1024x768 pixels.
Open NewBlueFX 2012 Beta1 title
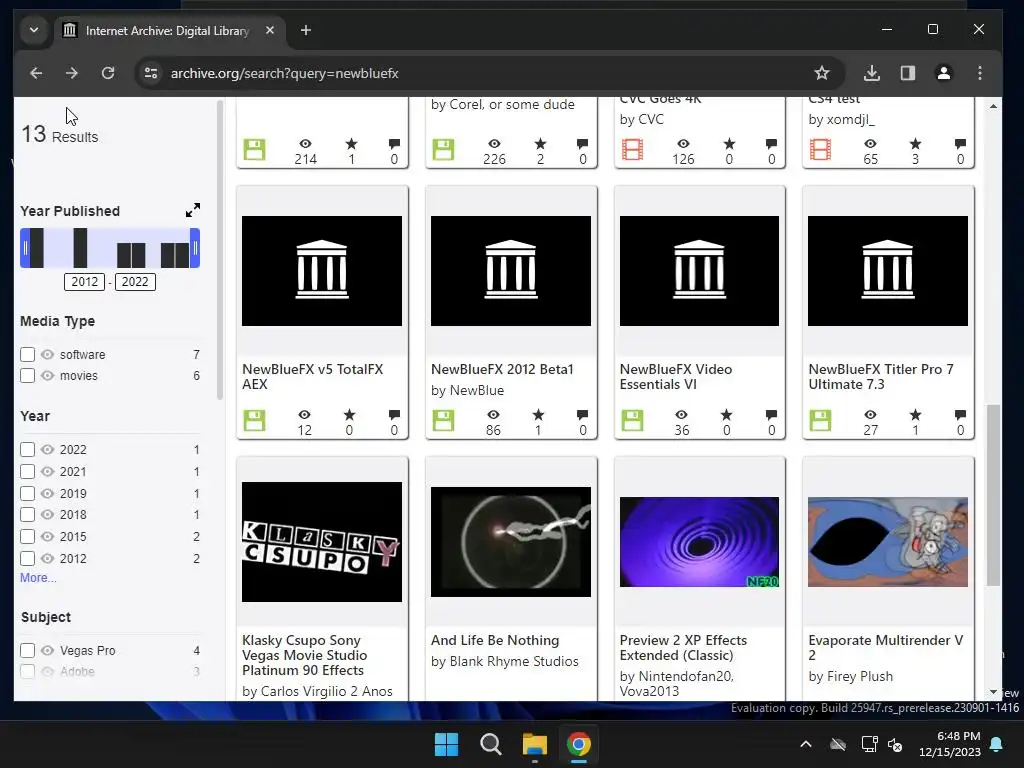click(x=502, y=369)
